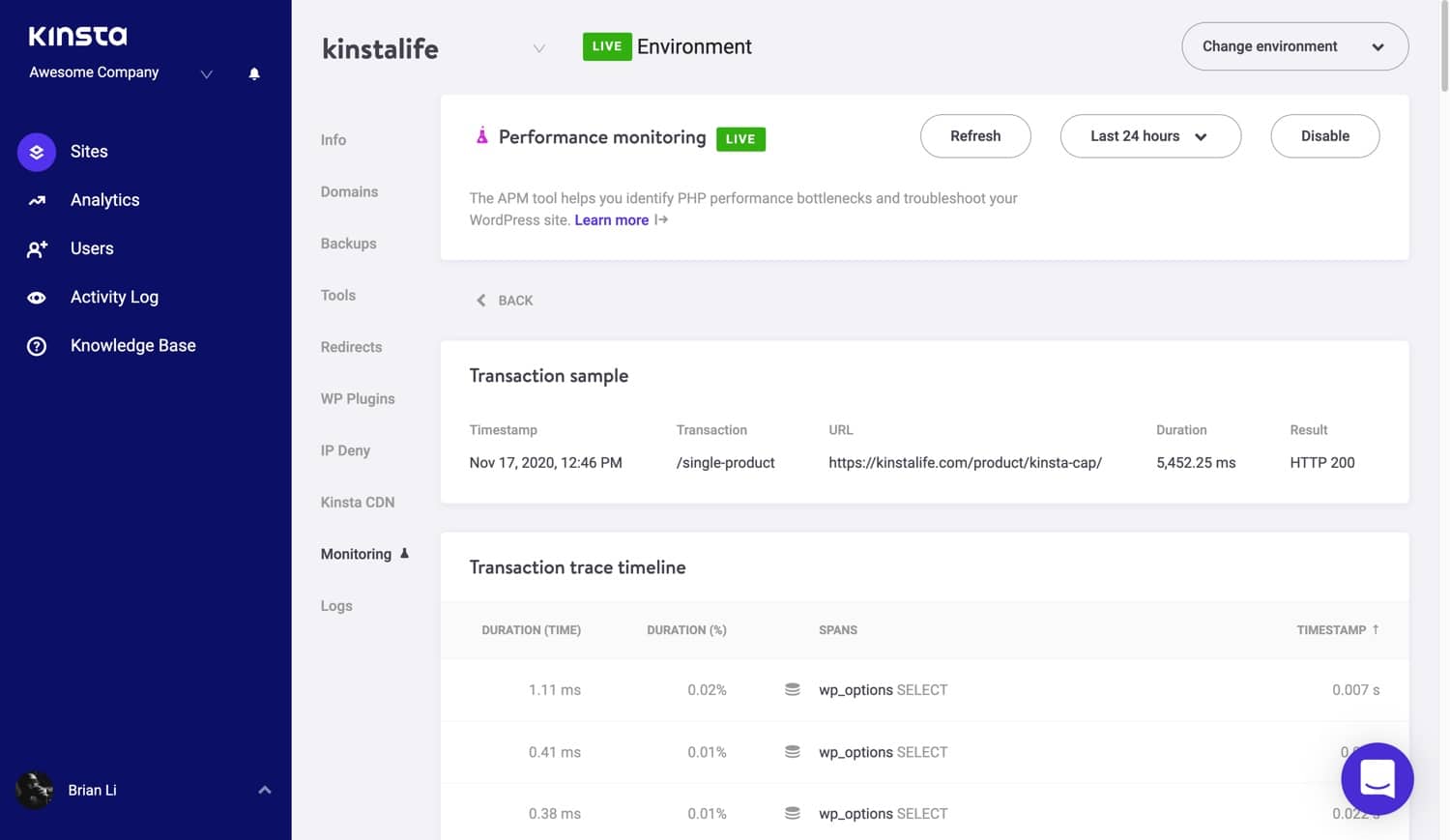Click wp_options SELECT span in 1.11 ms row

pyautogui.click(x=883, y=690)
